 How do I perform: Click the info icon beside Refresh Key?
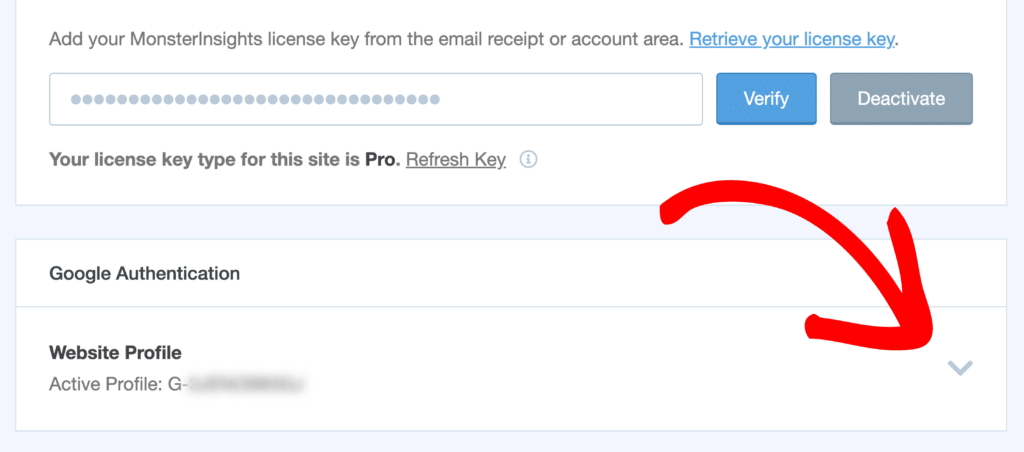[x=529, y=160]
